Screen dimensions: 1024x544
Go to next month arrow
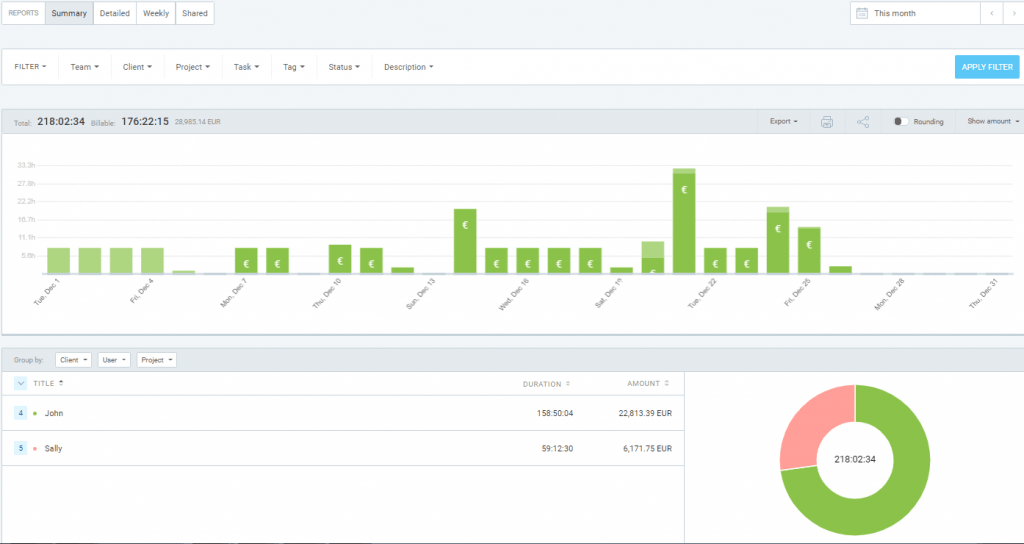[1012, 13]
